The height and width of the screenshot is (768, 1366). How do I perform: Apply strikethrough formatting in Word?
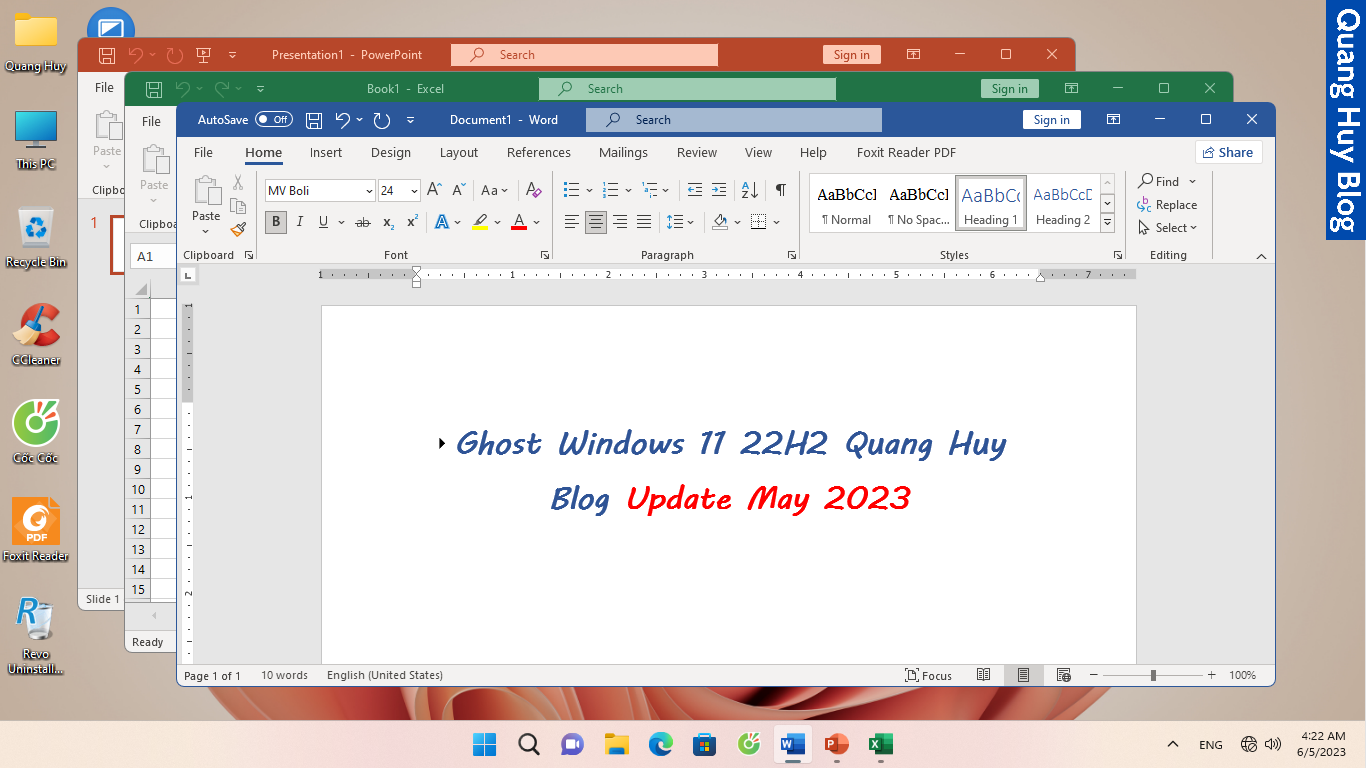(363, 222)
